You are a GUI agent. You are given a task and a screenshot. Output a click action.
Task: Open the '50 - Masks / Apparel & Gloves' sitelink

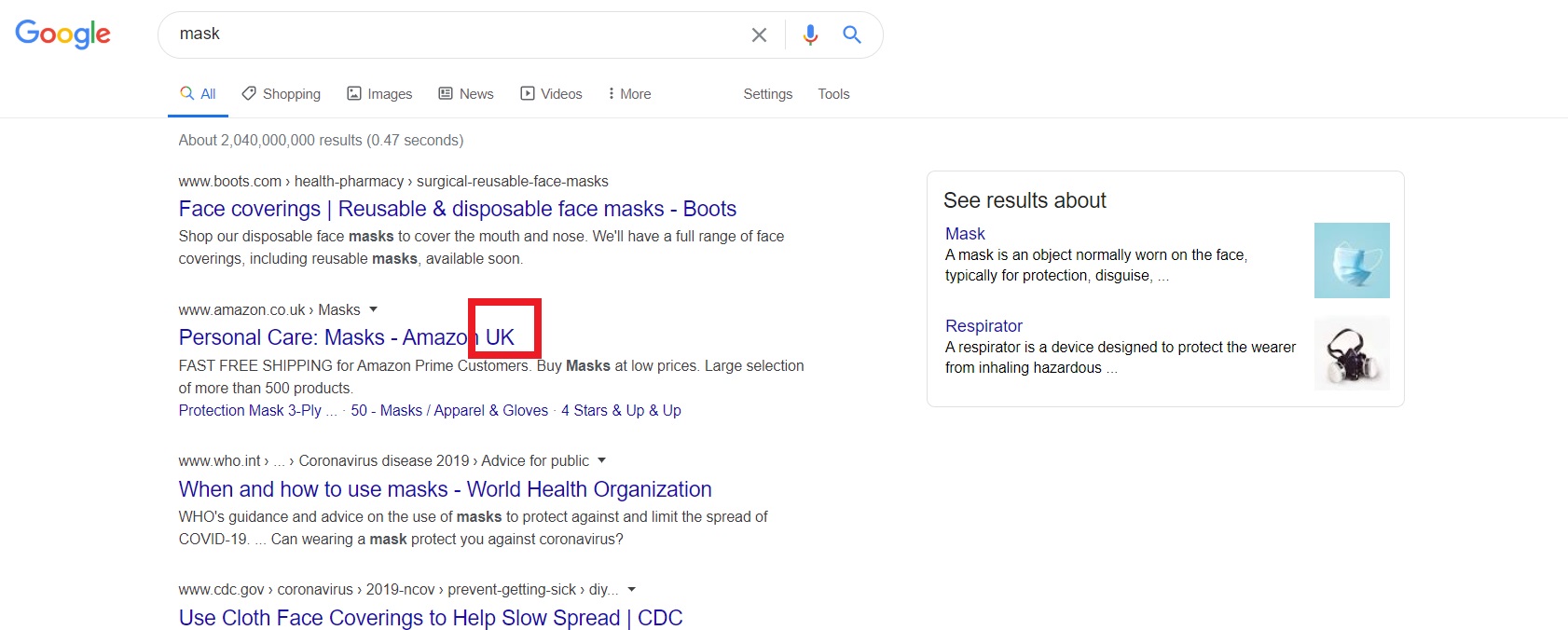[449, 411]
